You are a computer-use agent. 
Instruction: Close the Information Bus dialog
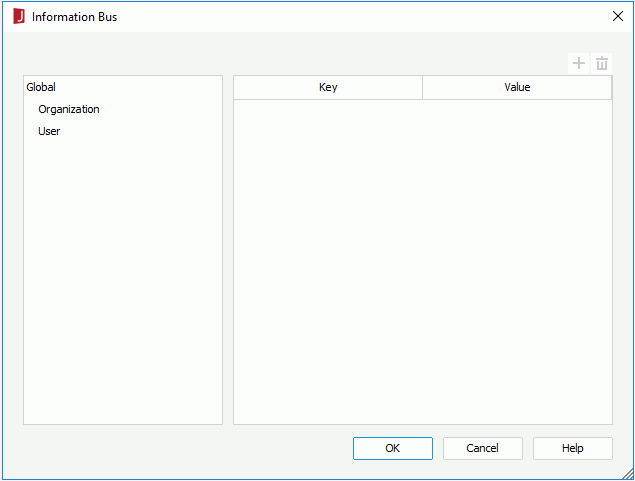click(x=618, y=16)
